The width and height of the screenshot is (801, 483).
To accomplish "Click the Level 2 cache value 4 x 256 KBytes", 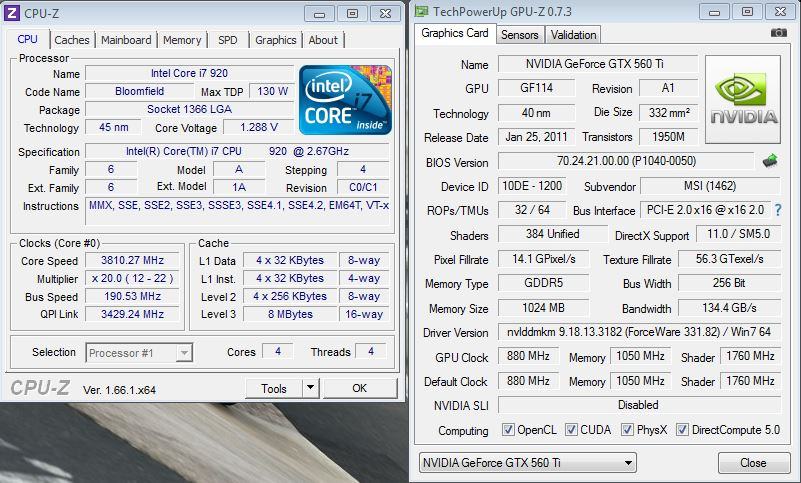I will [x=290, y=296].
